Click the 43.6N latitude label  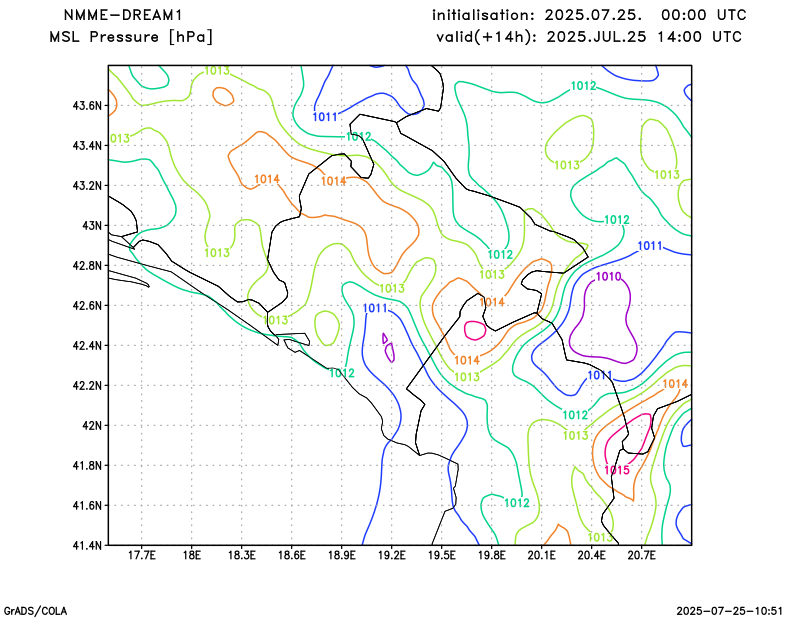click(x=87, y=106)
